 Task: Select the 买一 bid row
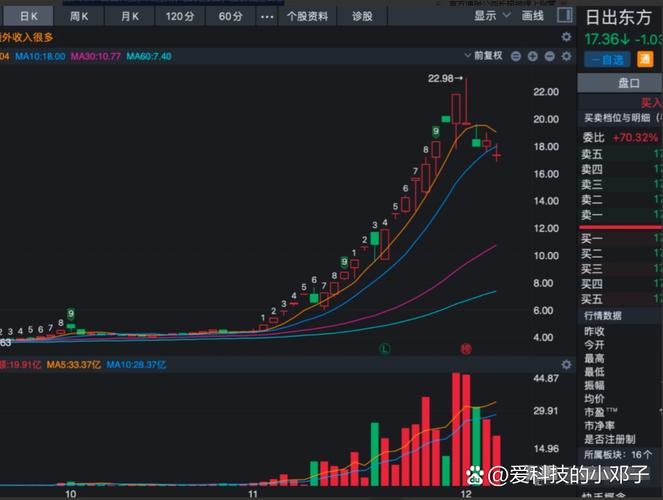point(620,239)
